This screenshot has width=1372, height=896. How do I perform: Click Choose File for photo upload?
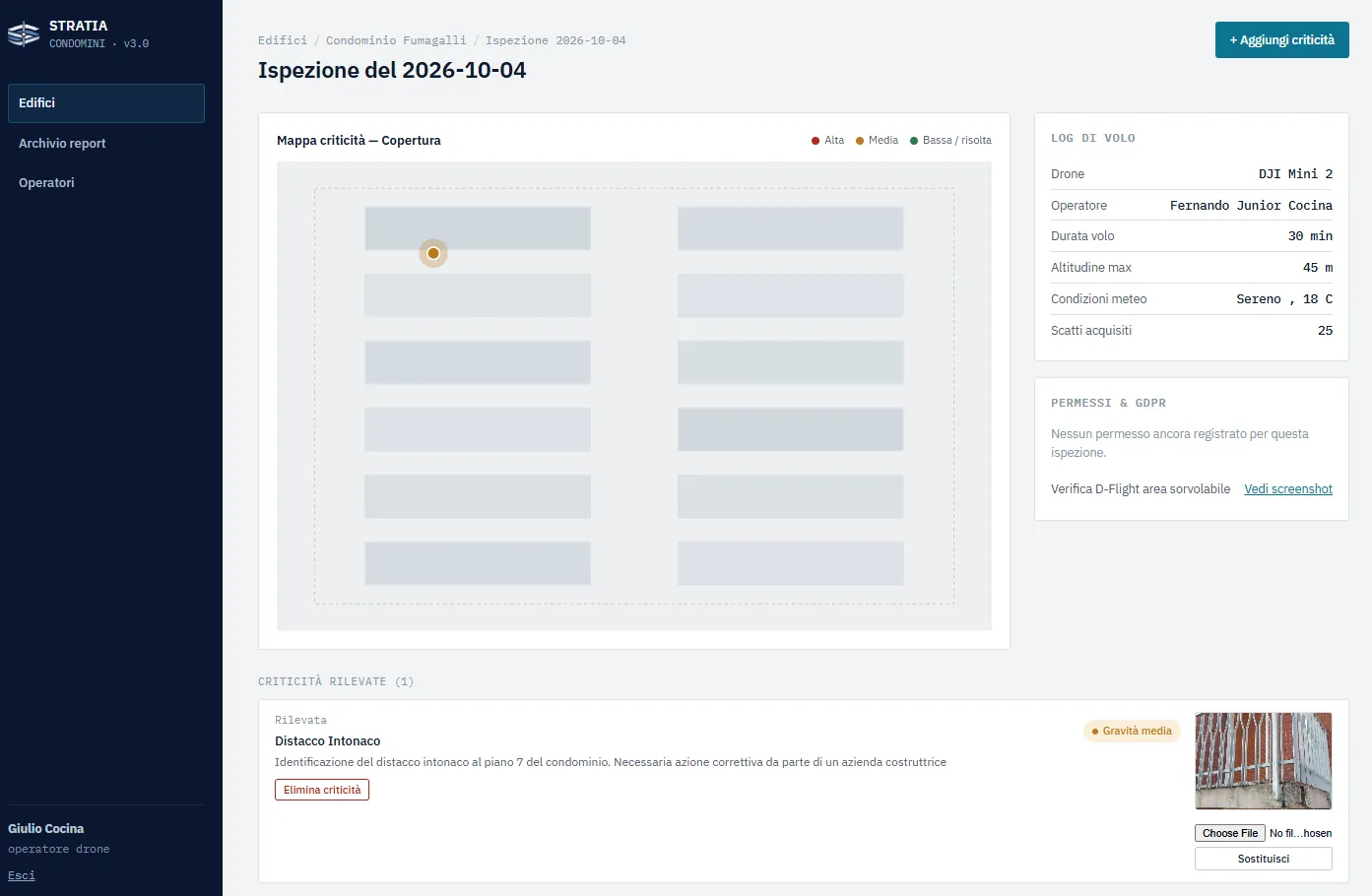(x=1230, y=833)
